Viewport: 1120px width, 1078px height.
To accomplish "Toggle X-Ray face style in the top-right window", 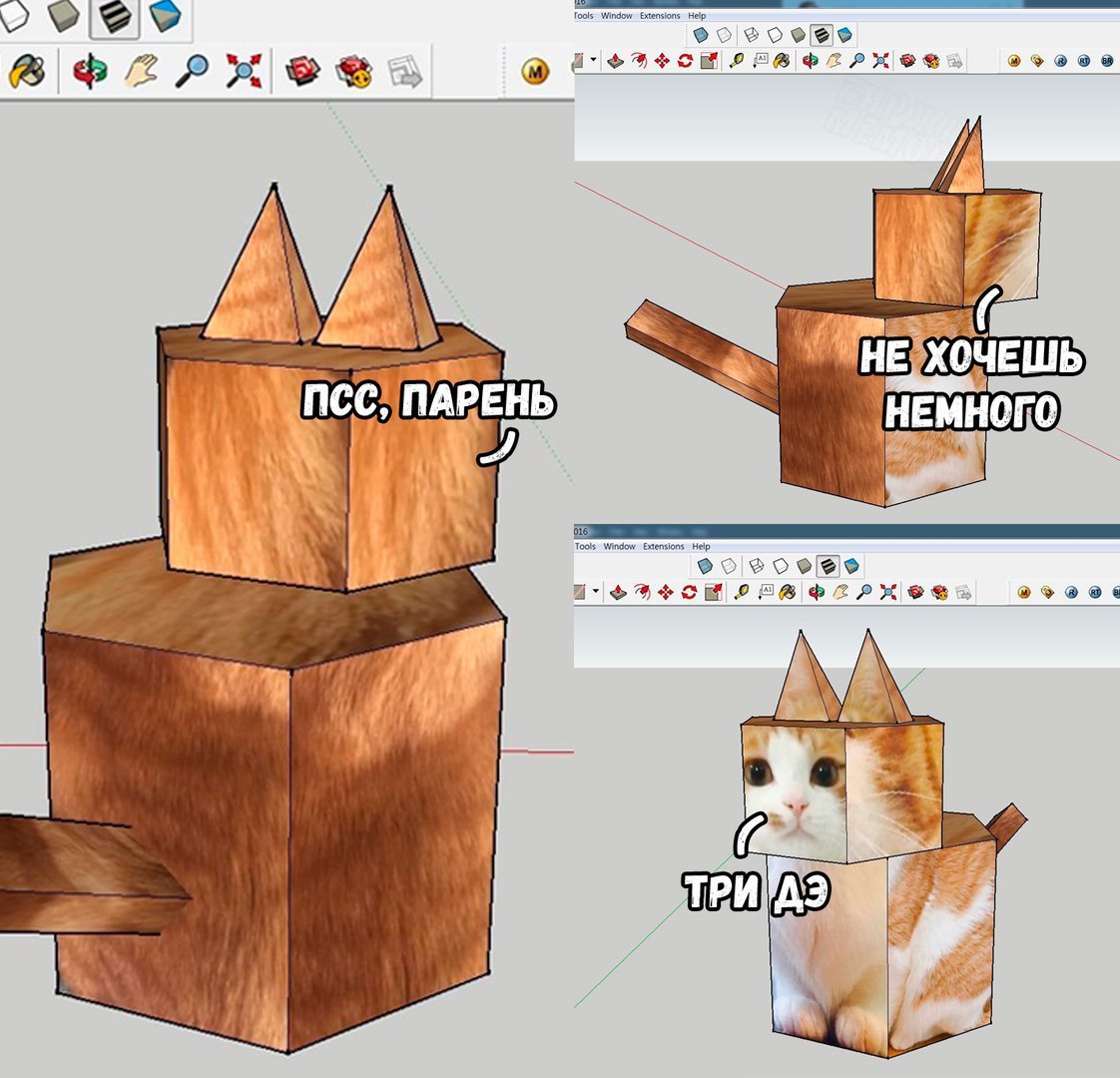I will tap(702, 35).
